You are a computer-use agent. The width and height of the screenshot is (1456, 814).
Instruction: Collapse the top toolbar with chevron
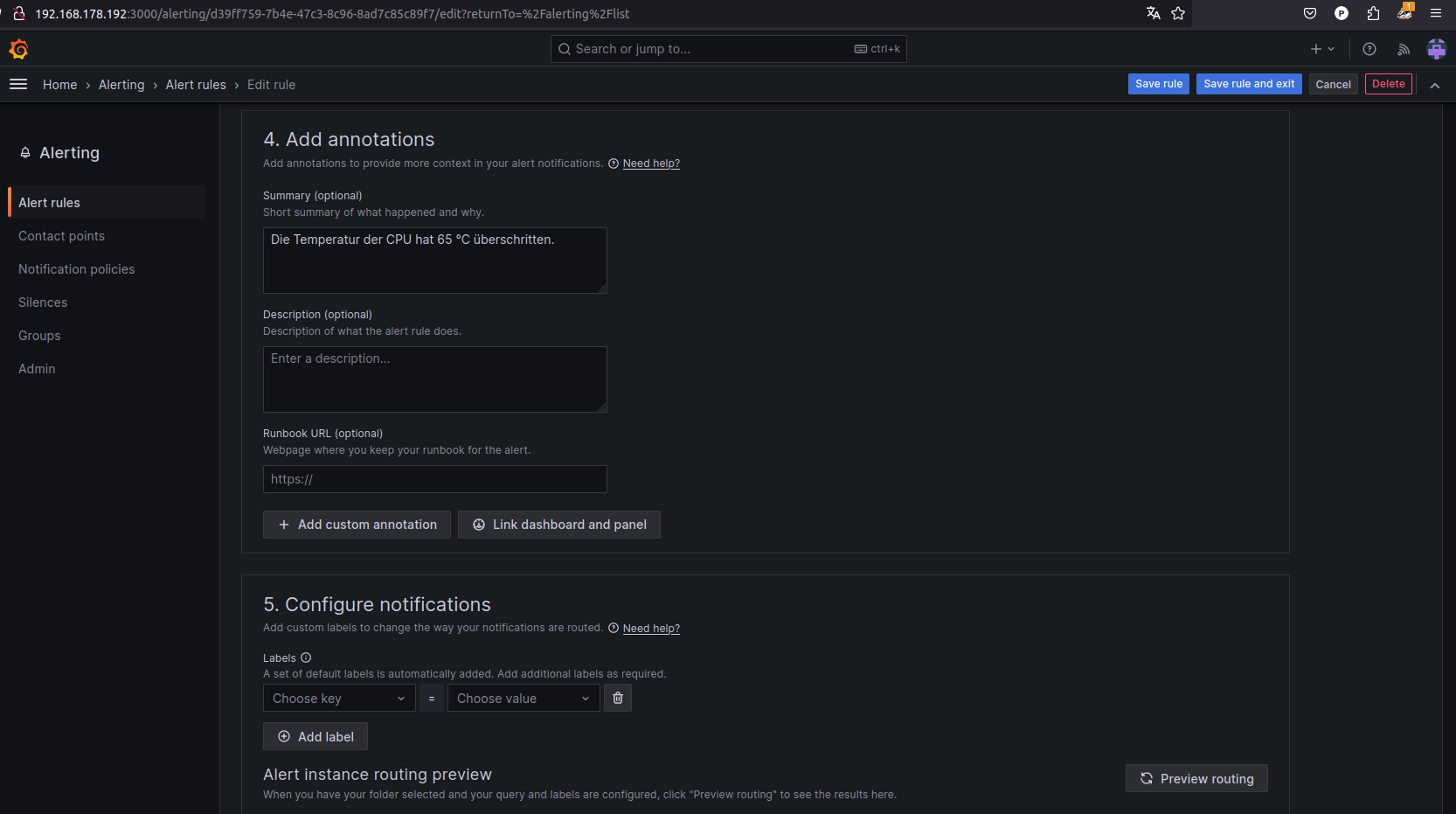coord(1435,85)
